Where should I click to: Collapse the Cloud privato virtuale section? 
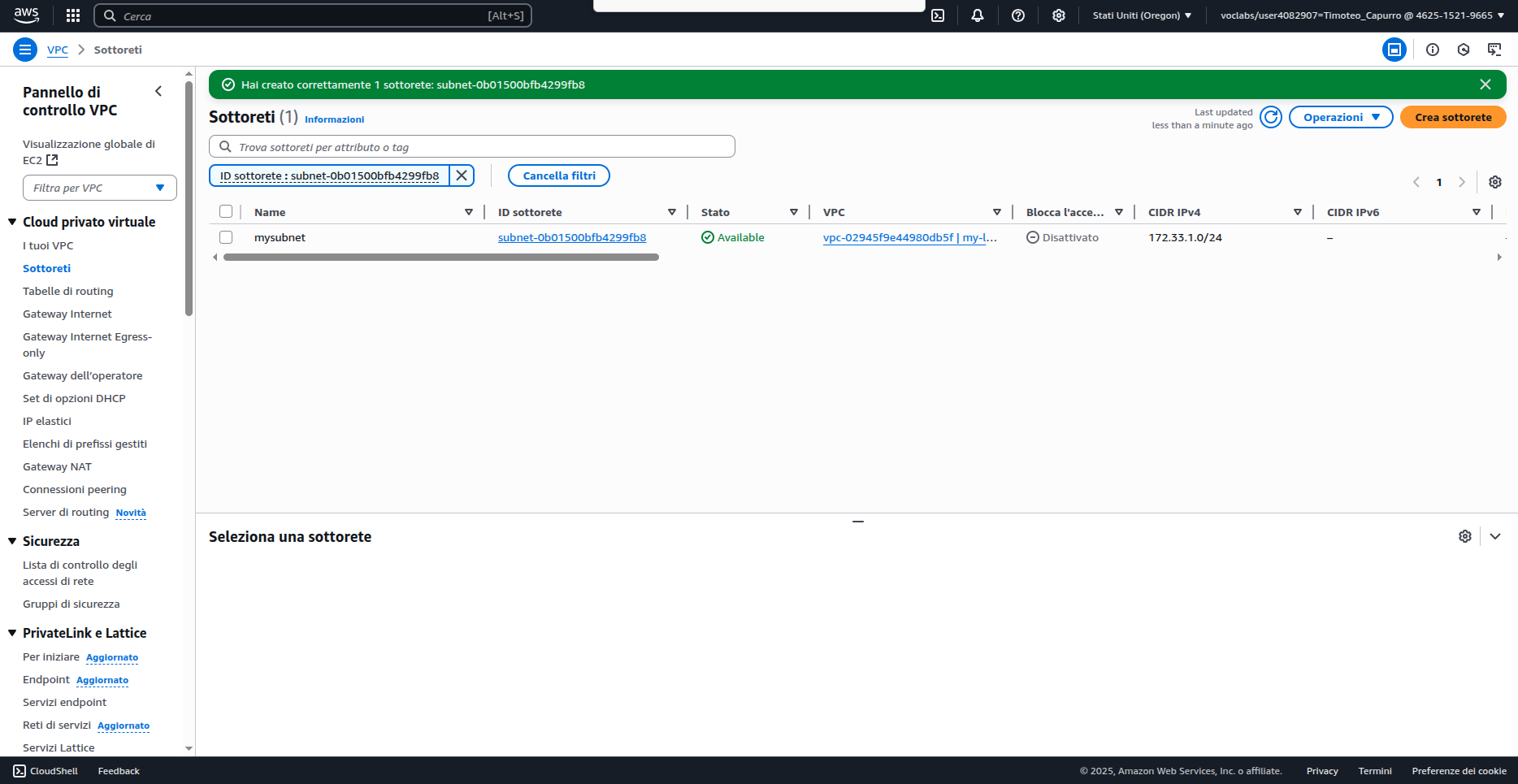tap(12, 222)
